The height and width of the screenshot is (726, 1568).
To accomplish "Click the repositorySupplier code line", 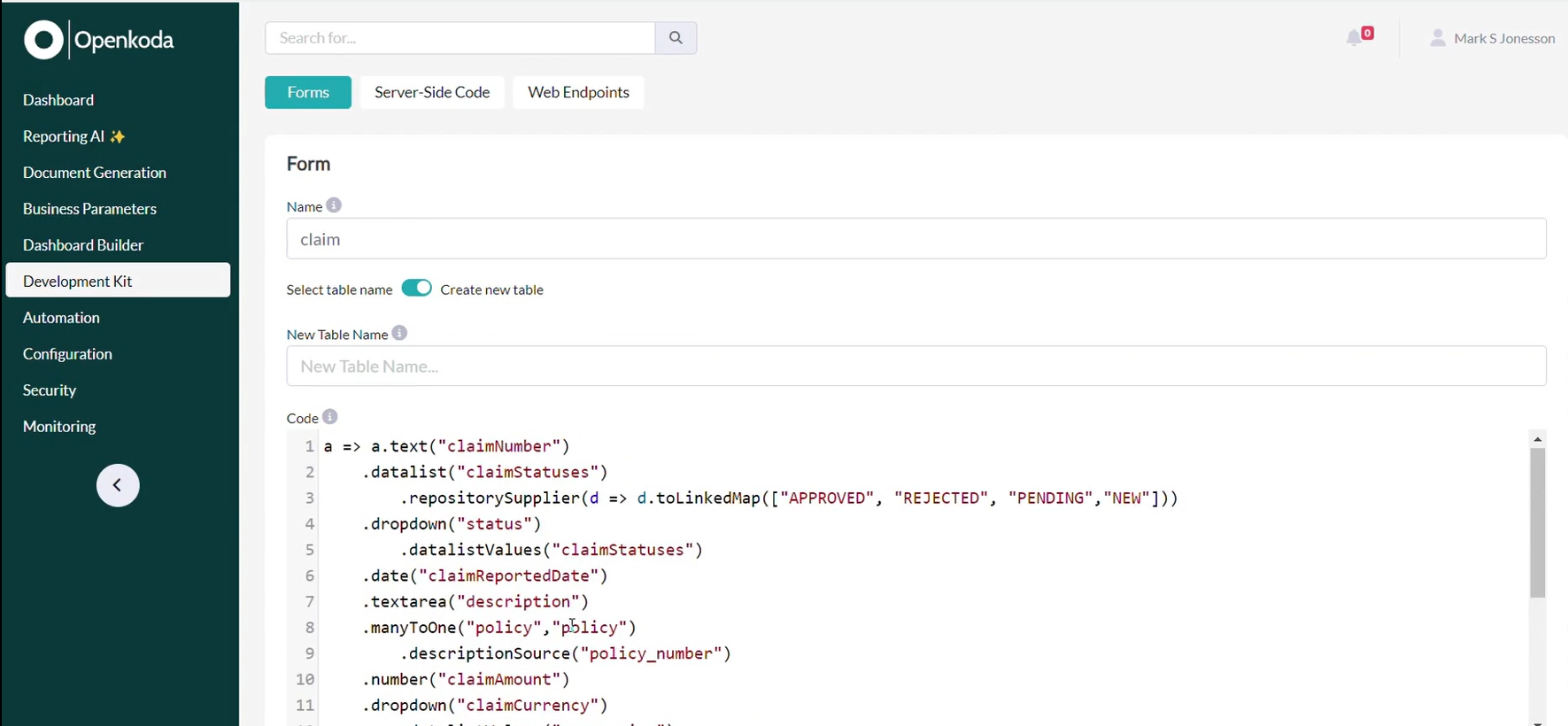I will pos(789,498).
